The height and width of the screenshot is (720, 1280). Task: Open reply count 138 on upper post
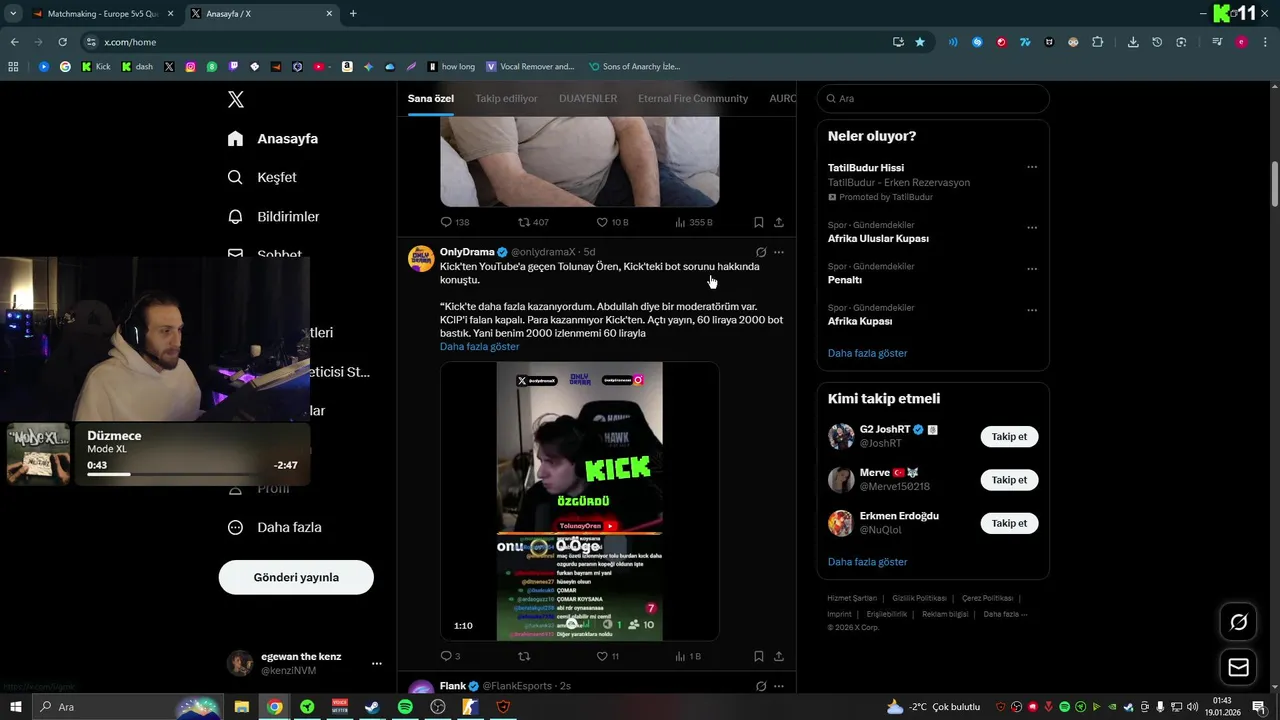(455, 222)
